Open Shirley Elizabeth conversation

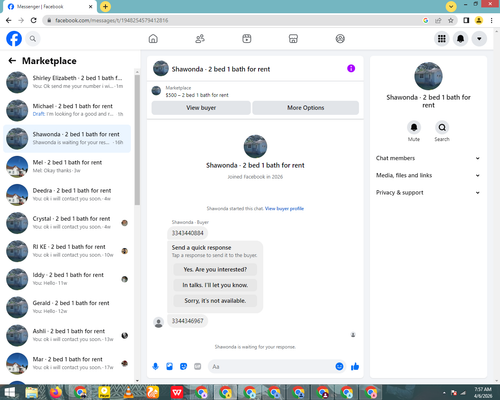coord(67,82)
